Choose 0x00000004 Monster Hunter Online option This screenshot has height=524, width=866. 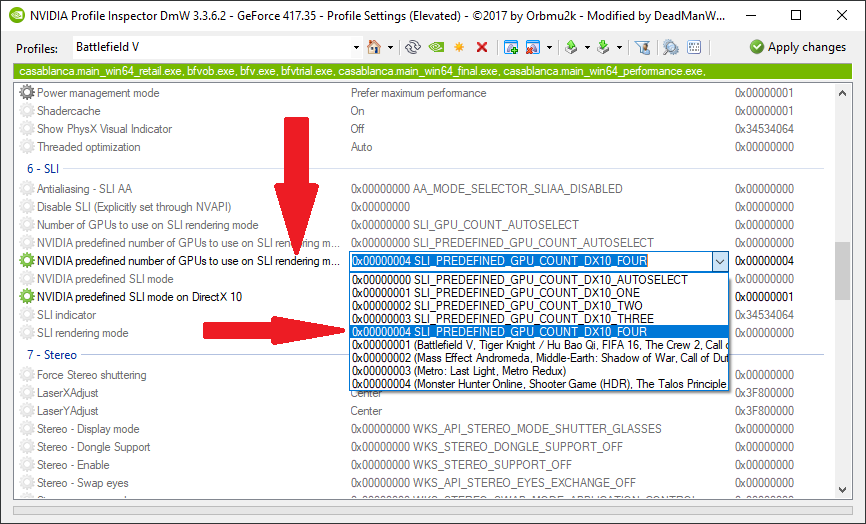(540, 384)
